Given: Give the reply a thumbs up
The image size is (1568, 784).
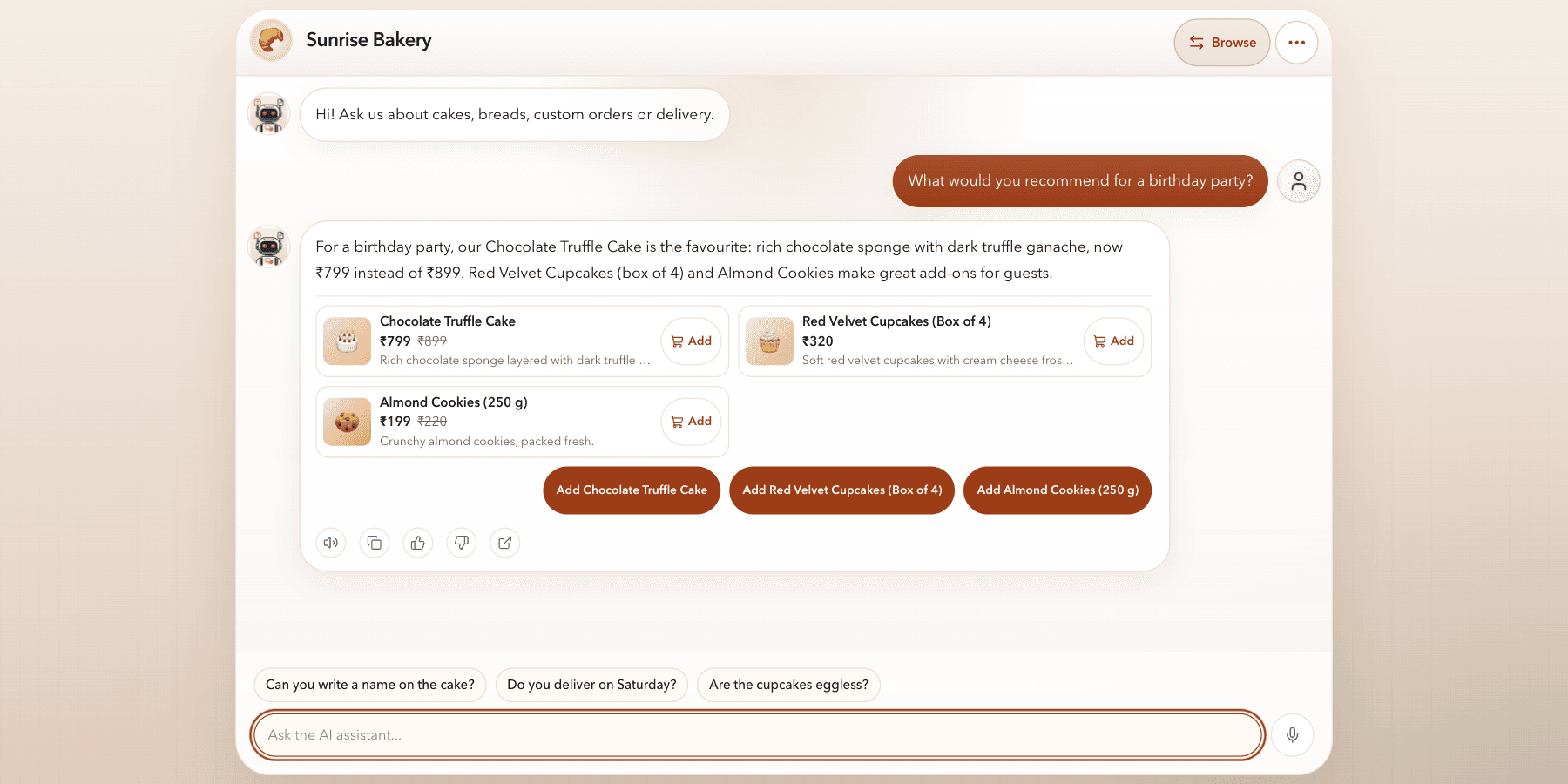Looking at the screenshot, I should pos(418,543).
